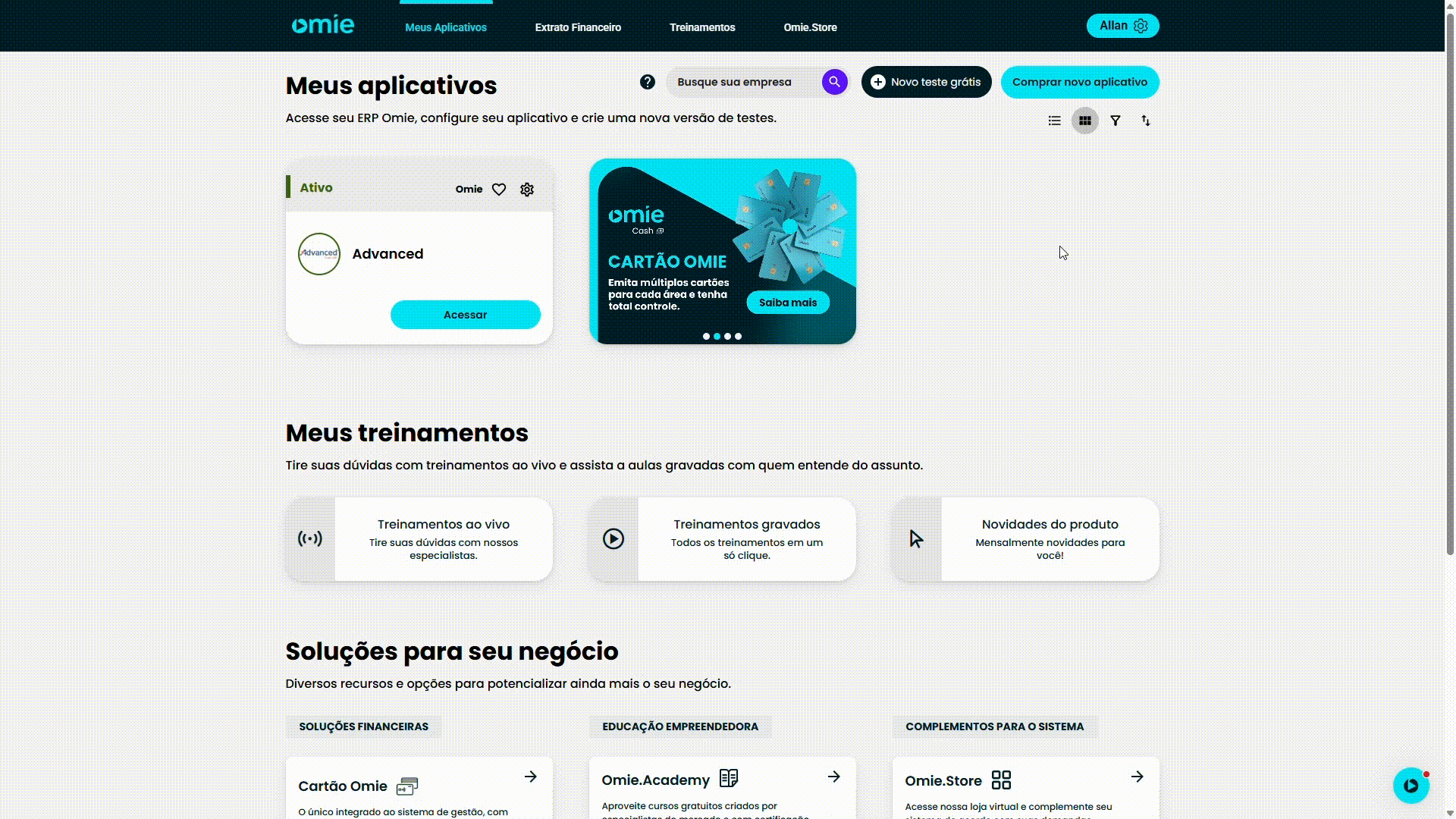Open Treinamentos ao vivo card
The image size is (1456, 819).
click(x=419, y=539)
